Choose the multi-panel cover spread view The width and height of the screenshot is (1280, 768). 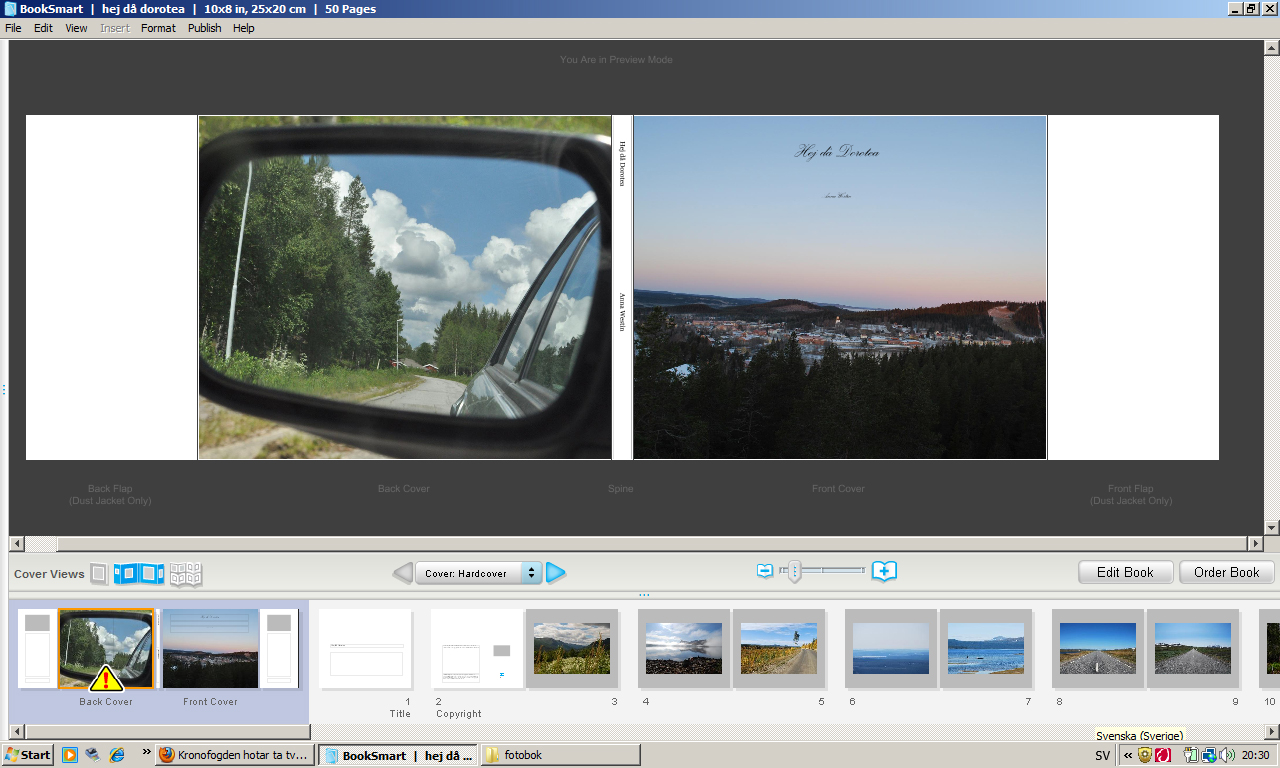pyautogui.click(x=185, y=574)
